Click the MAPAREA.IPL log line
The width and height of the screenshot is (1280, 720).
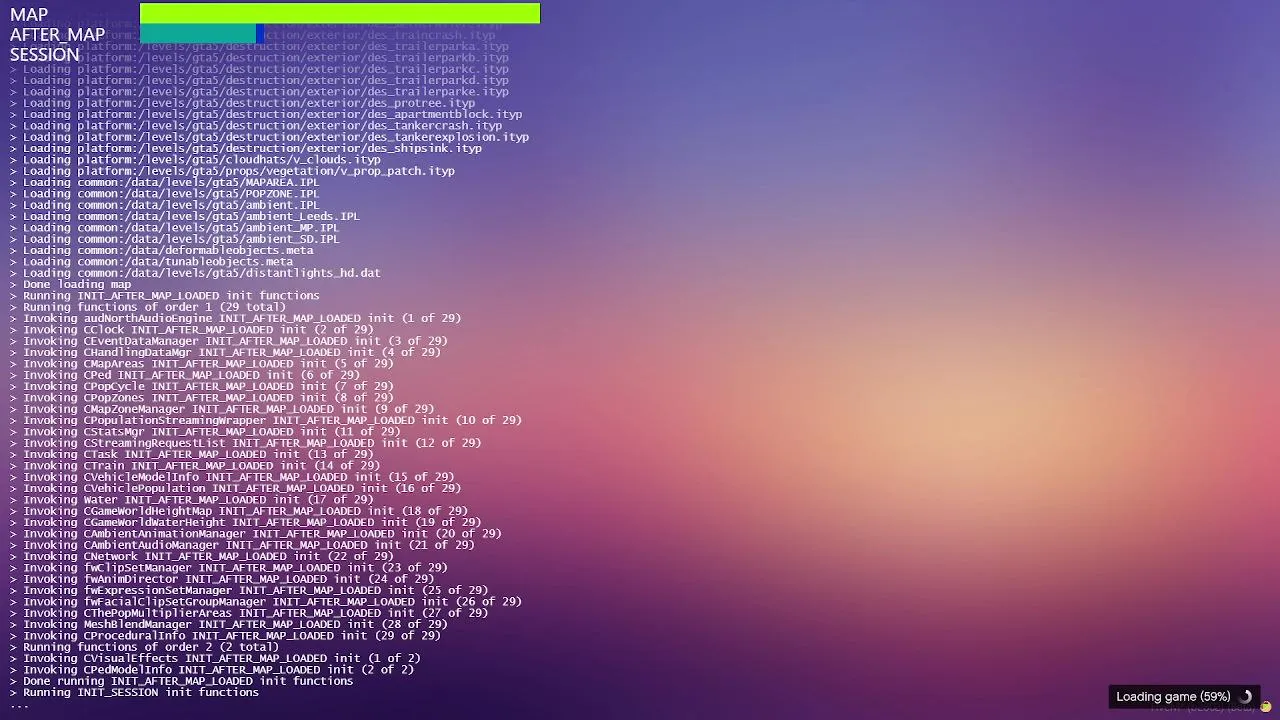tap(165, 182)
